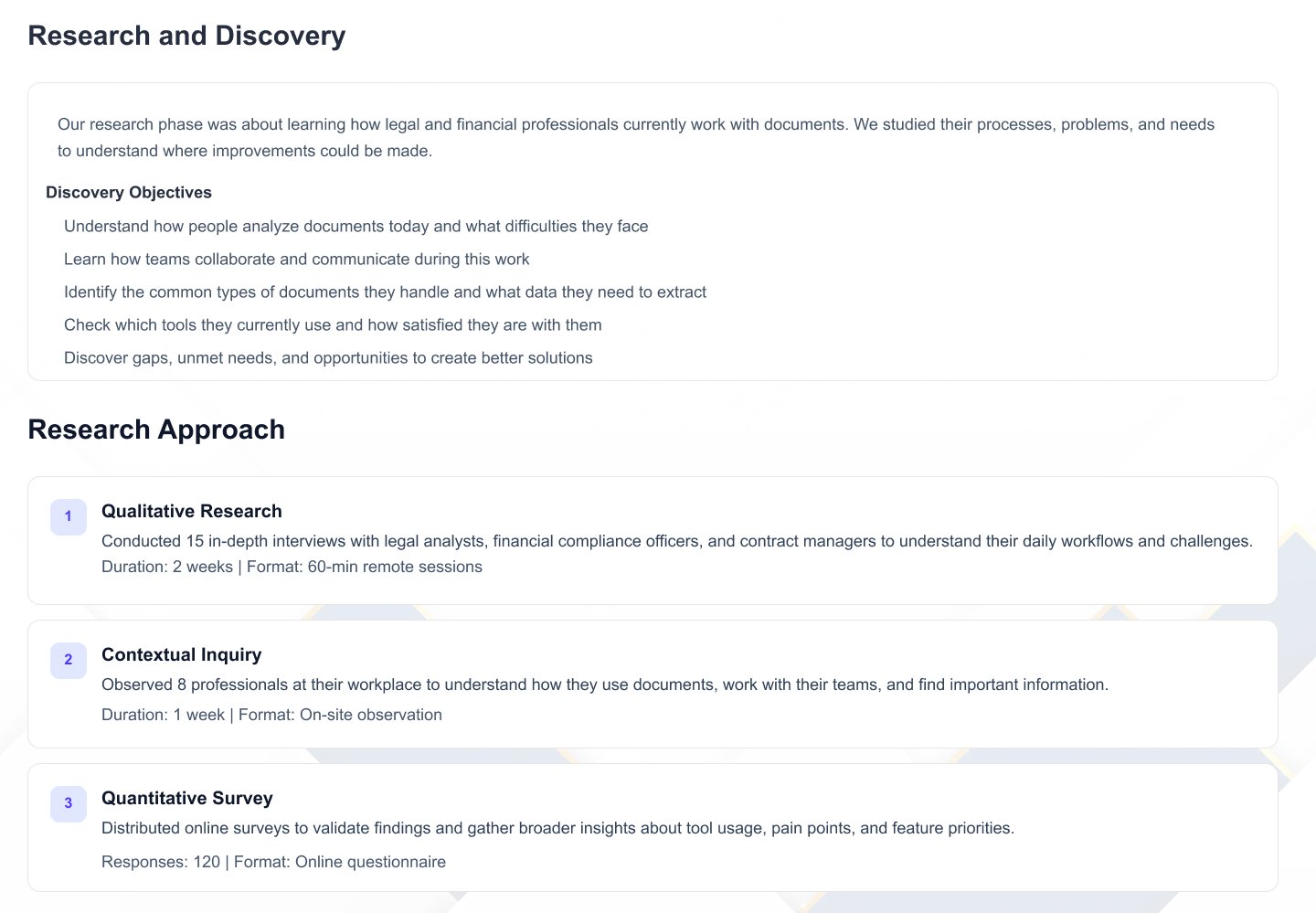Image resolution: width=1316 pixels, height=913 pixels.
Task: Click the objective about currently used tools
Action: coord(333,325)
